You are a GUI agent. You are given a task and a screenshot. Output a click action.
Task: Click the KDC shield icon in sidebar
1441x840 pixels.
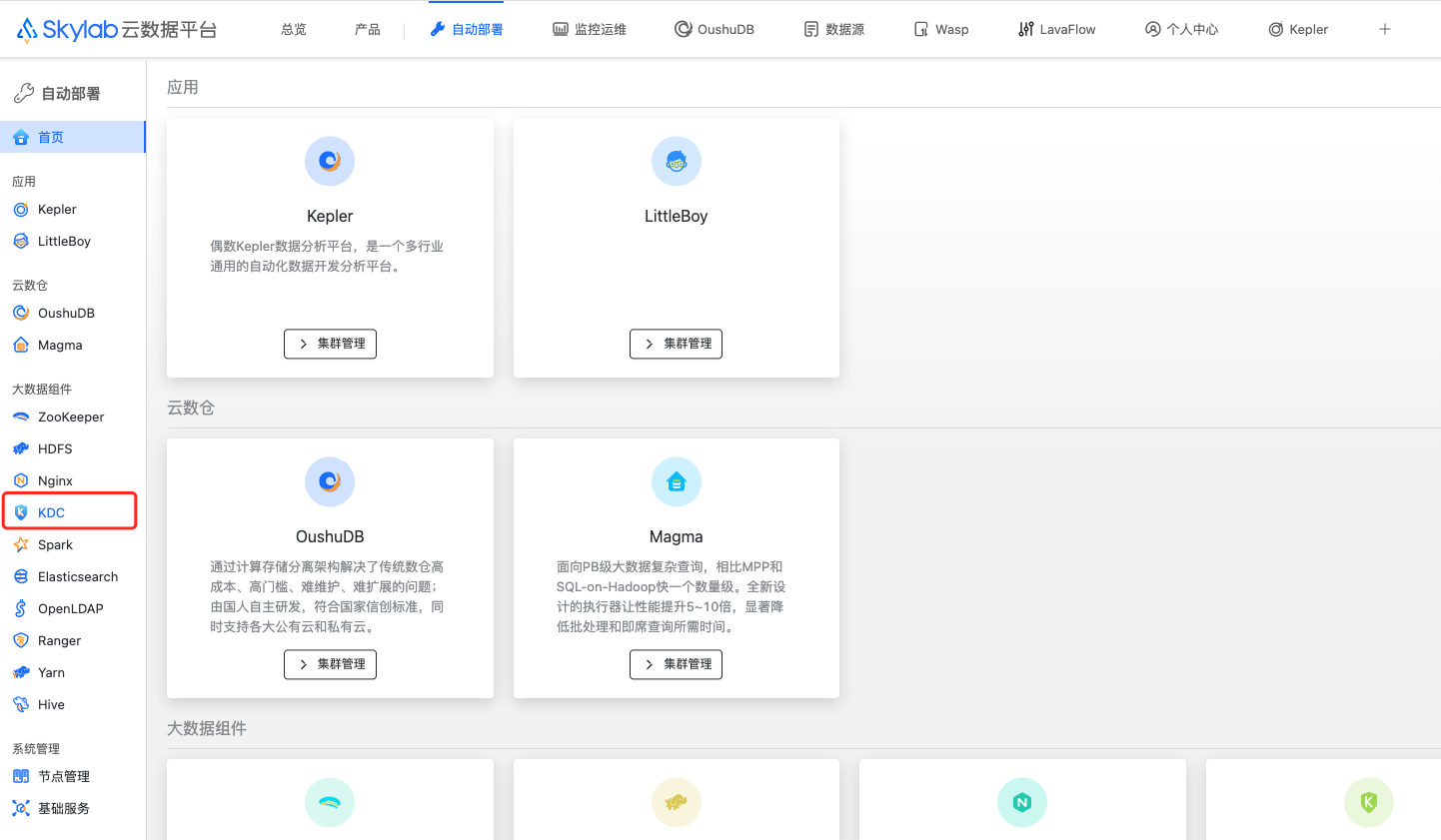pos(21,513)
